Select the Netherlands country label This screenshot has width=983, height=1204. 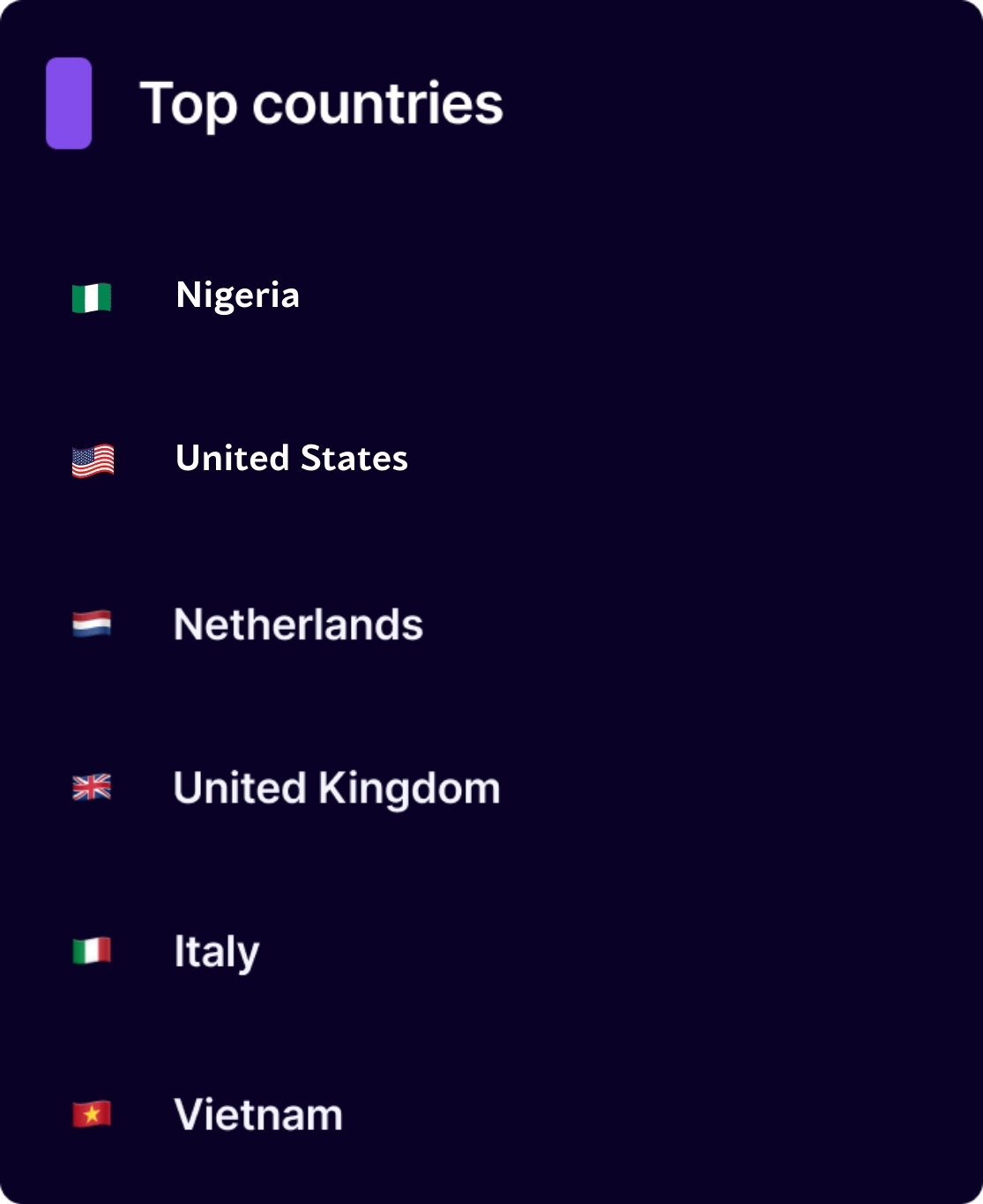(299, 624)
